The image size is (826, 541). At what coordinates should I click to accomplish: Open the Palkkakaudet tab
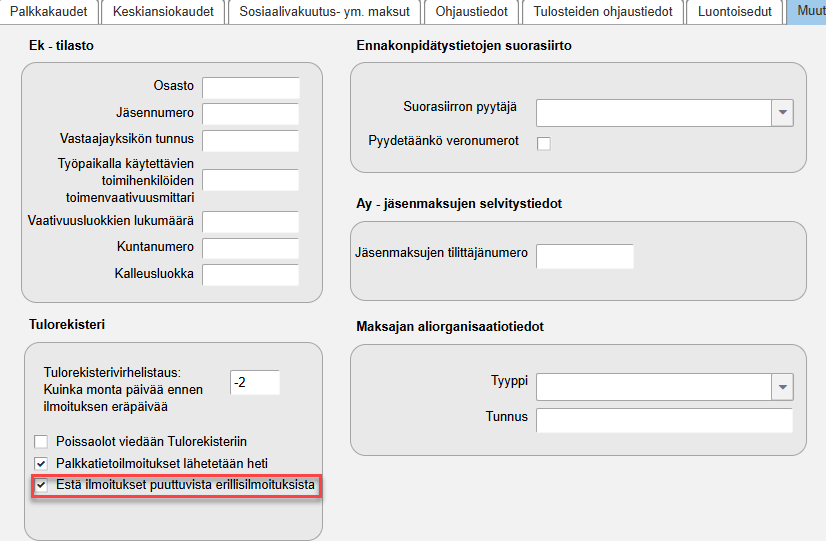click(49, 12)
